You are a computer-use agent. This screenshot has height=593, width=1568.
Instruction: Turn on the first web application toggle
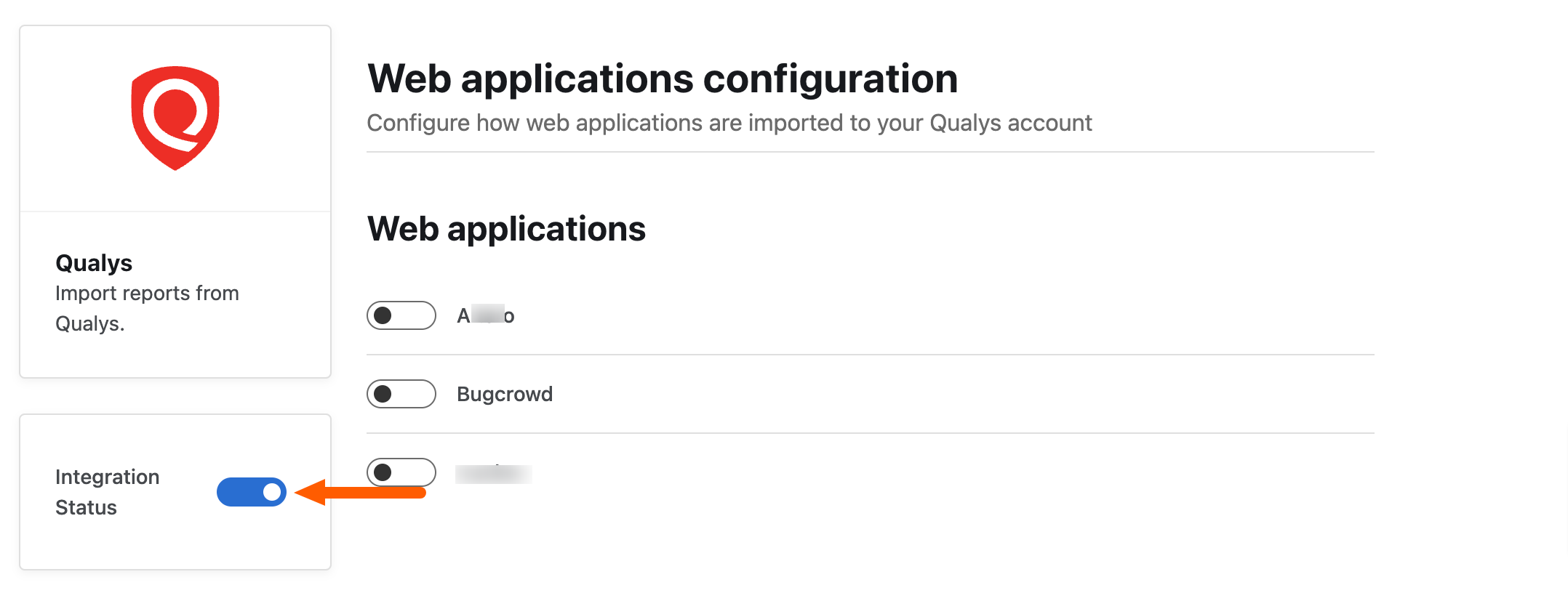pyautogui.click(x=401, y=315)
